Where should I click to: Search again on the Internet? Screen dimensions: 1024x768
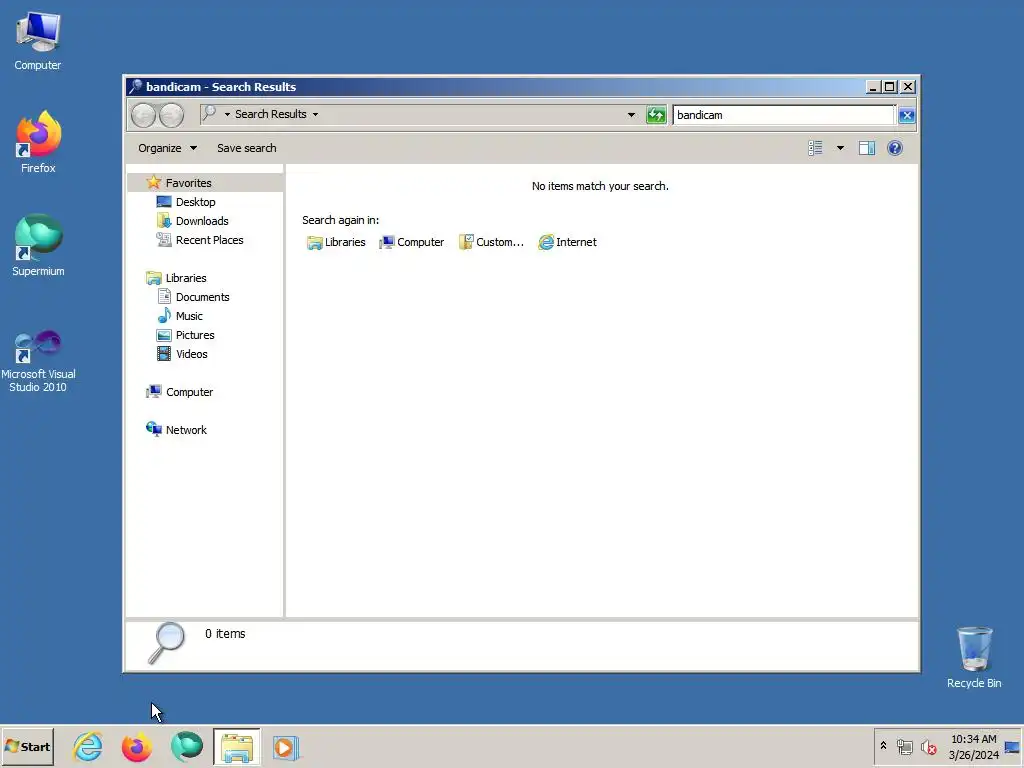click(568, 242)
